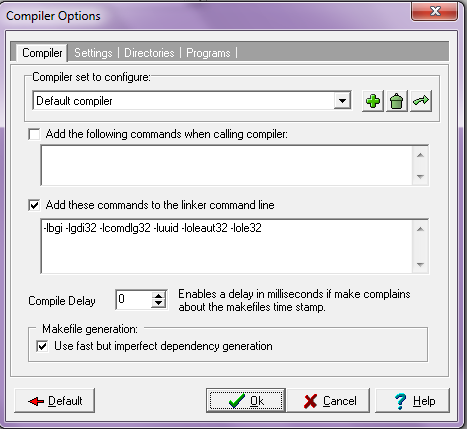This screenshot has width=467, height=429.
Task: Rename compiler set with green arrow icon
Action: point(421,101)
